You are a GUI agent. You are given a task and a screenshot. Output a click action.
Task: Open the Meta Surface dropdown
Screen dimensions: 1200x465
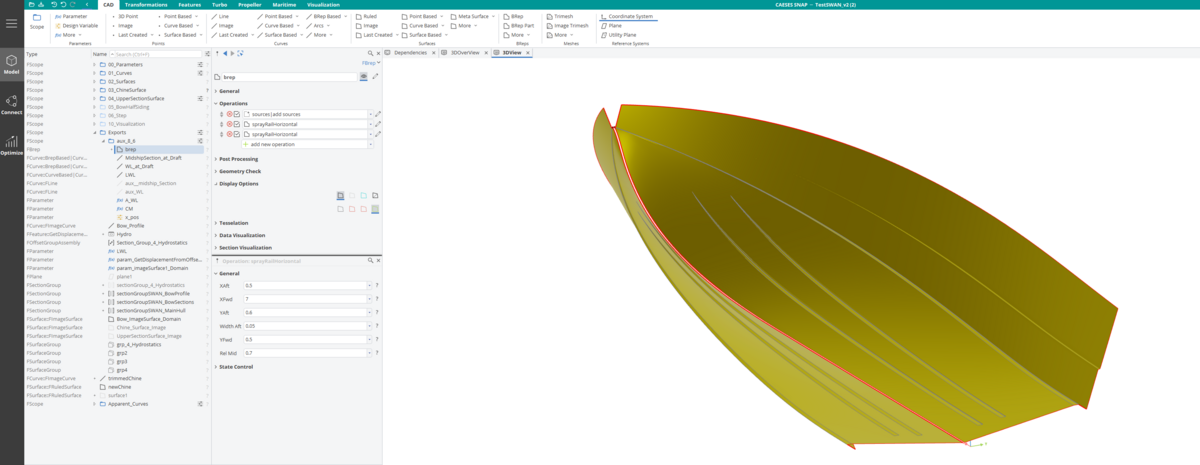475,16
